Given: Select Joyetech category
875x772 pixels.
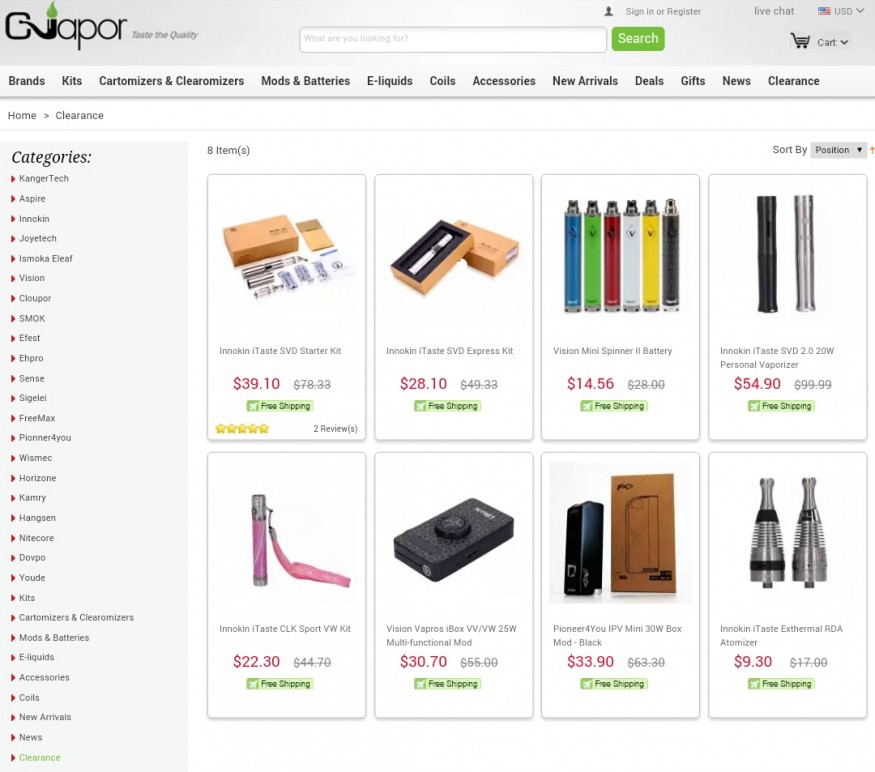Looking at the screenshot, I should click(38, 238).
